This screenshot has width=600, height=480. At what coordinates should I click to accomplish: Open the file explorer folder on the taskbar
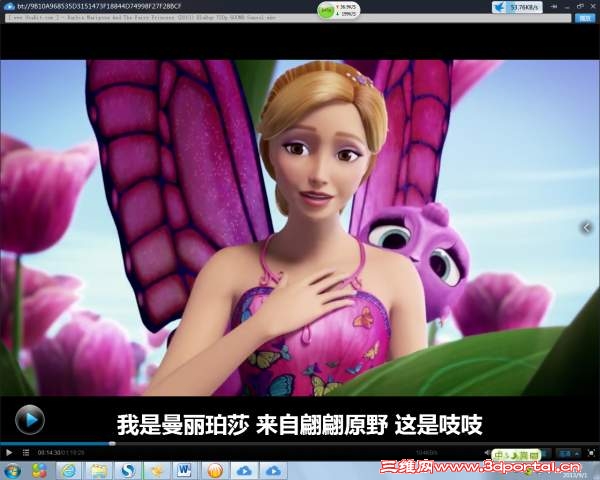[x=98, y=470]
